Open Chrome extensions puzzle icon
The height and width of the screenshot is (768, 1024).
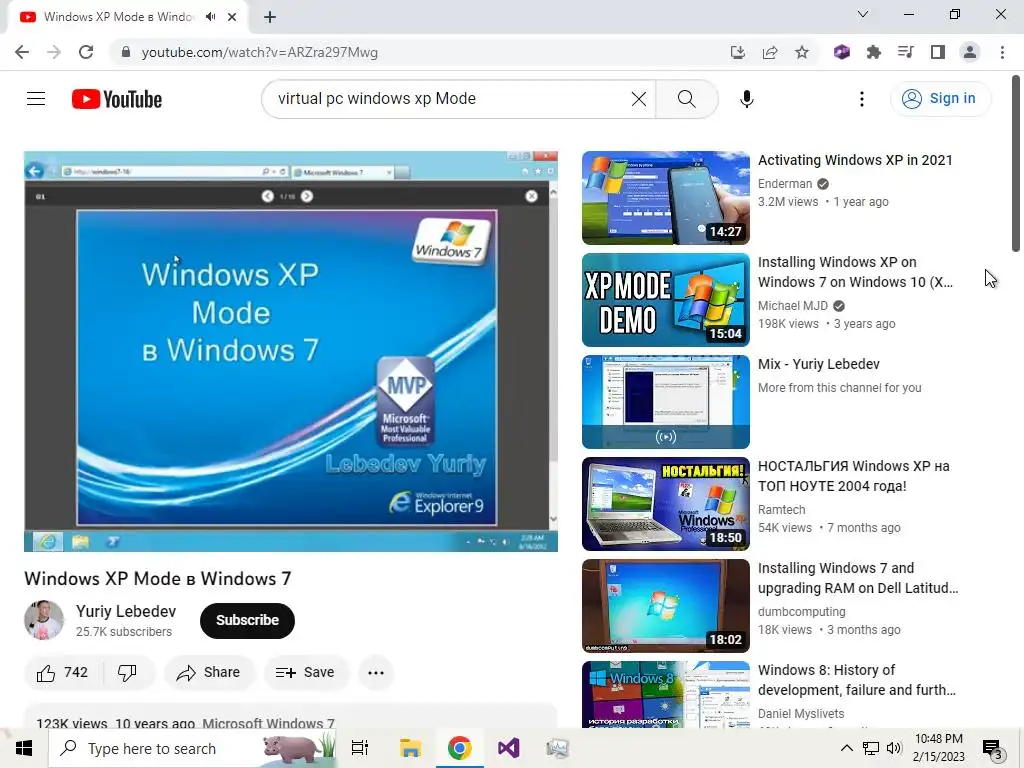873,52
